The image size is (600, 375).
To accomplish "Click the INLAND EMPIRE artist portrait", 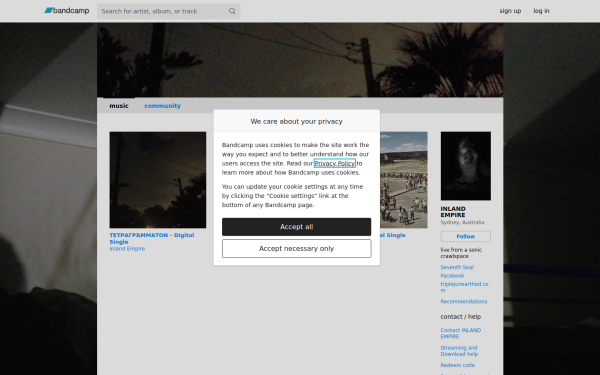I will [466, 166].
